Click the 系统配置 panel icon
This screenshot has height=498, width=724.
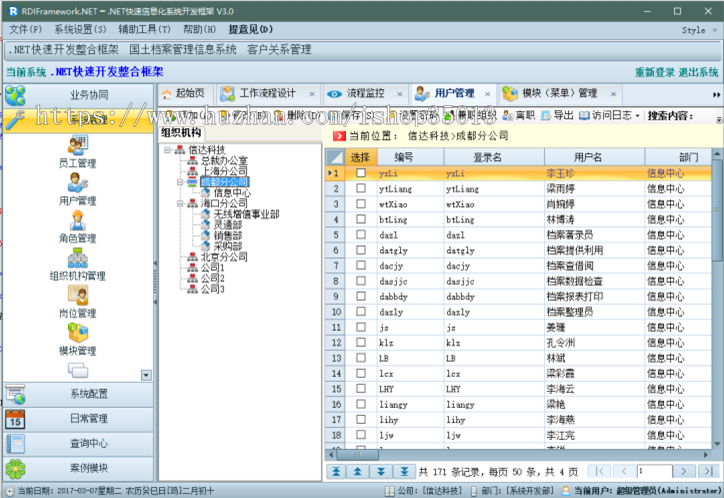click(15, 395)
